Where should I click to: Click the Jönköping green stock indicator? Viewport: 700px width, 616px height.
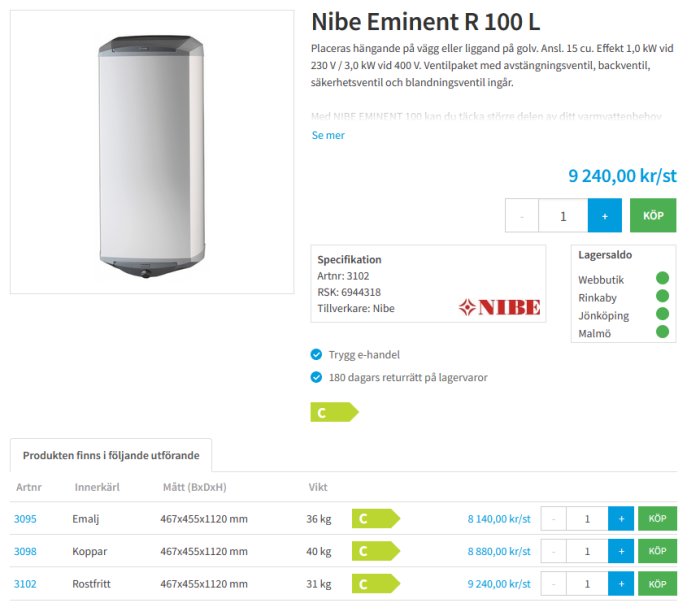662,314
